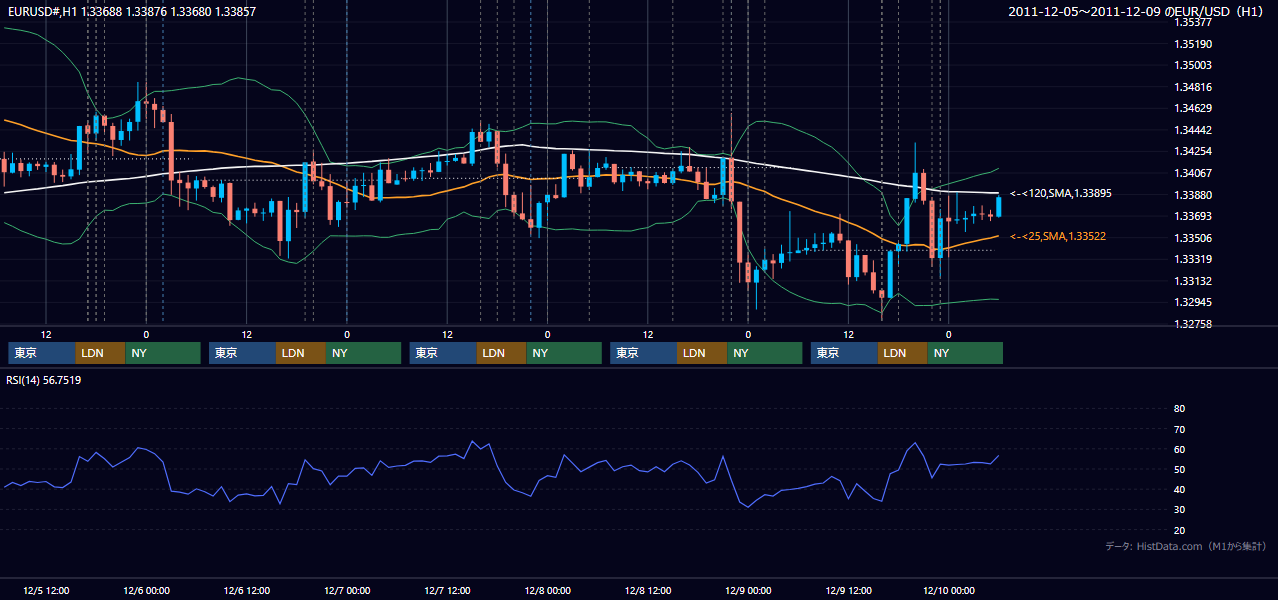This screenshot has width=1278, height=600.
Task: Select price axis value 1.33506
Action: pos(1193,238)
